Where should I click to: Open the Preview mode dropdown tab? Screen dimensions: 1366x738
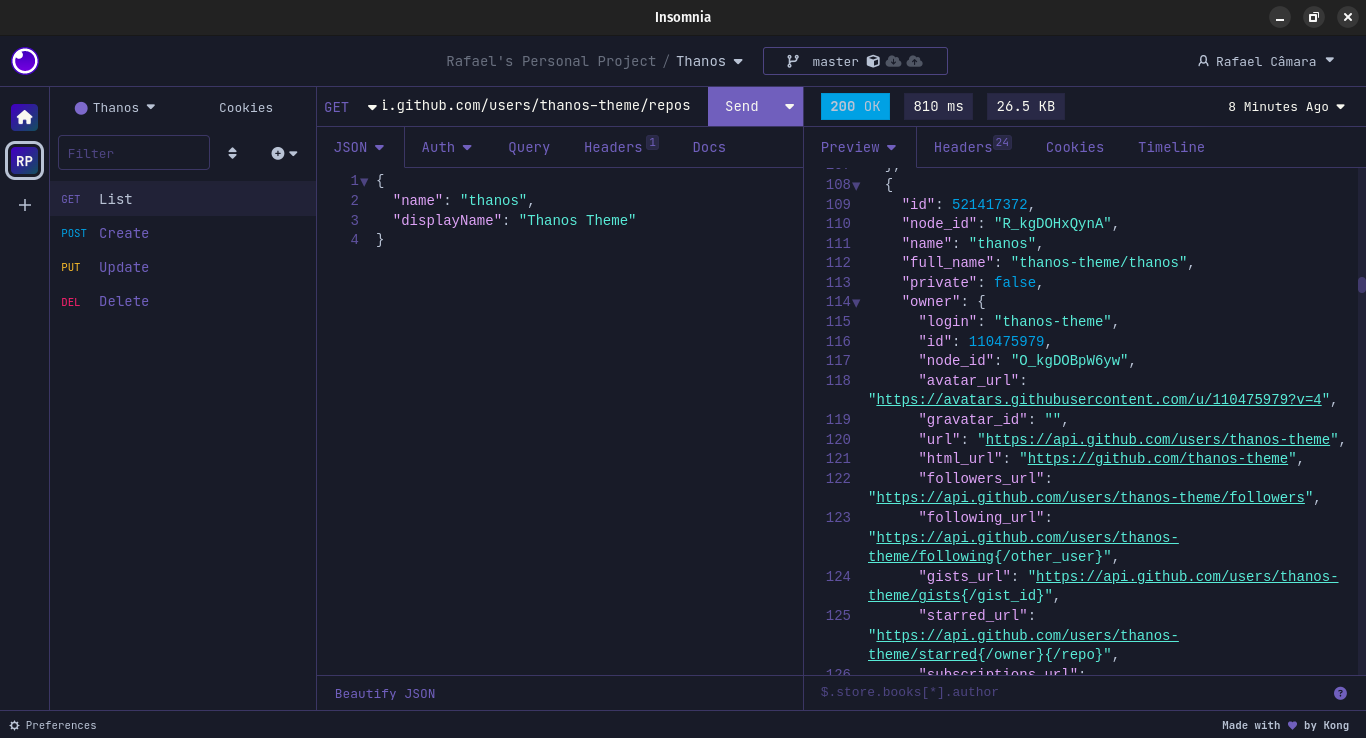859,147
